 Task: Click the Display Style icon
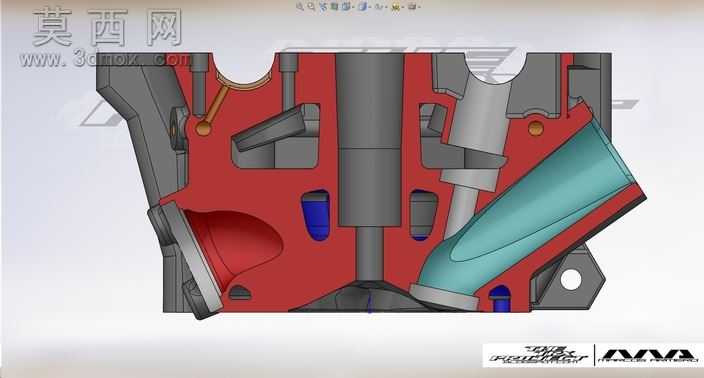(363, 7)
